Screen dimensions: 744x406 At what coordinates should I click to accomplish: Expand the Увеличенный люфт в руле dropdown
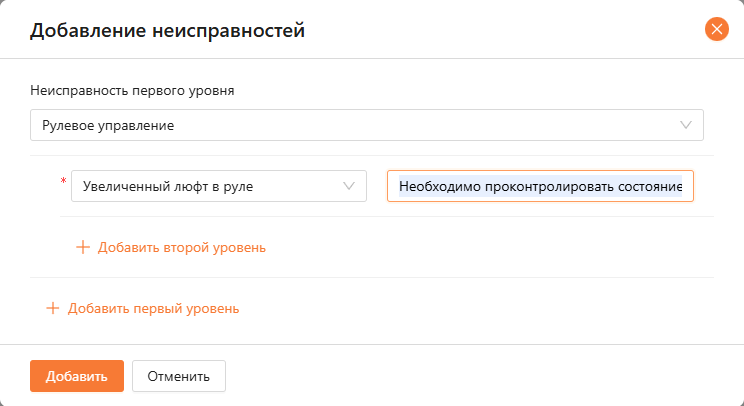[x=218, y=186]
